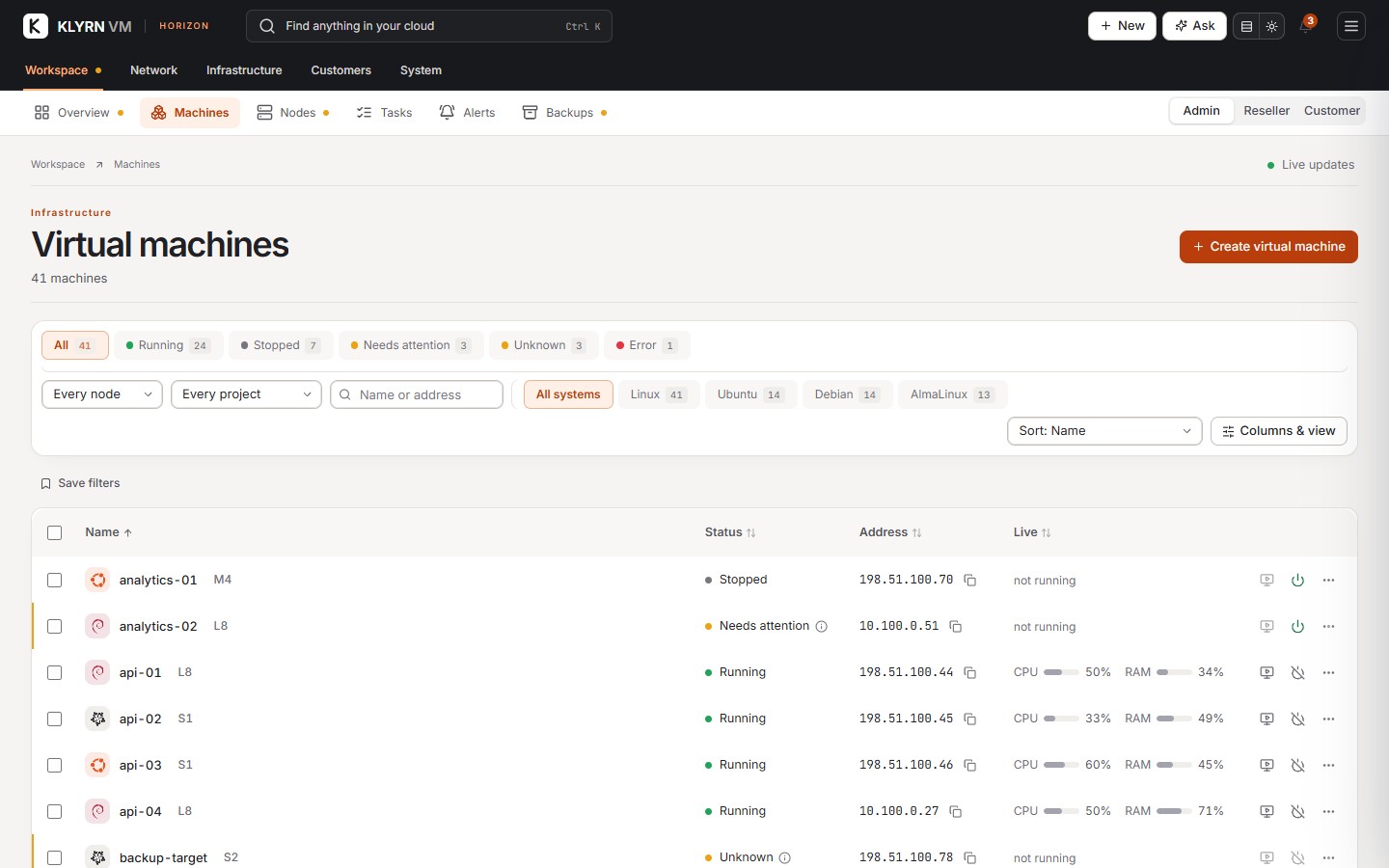
Task: Open more actions for analytics-01
Action: pyautogui.click(x=1329, y=581)
